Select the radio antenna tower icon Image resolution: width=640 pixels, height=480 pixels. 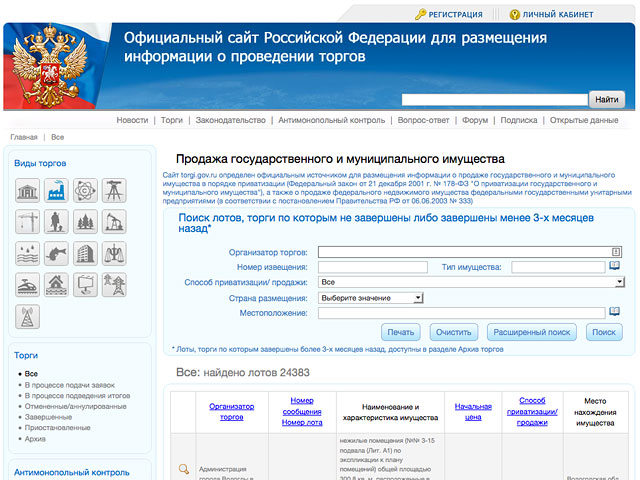[x=27, y=317]
